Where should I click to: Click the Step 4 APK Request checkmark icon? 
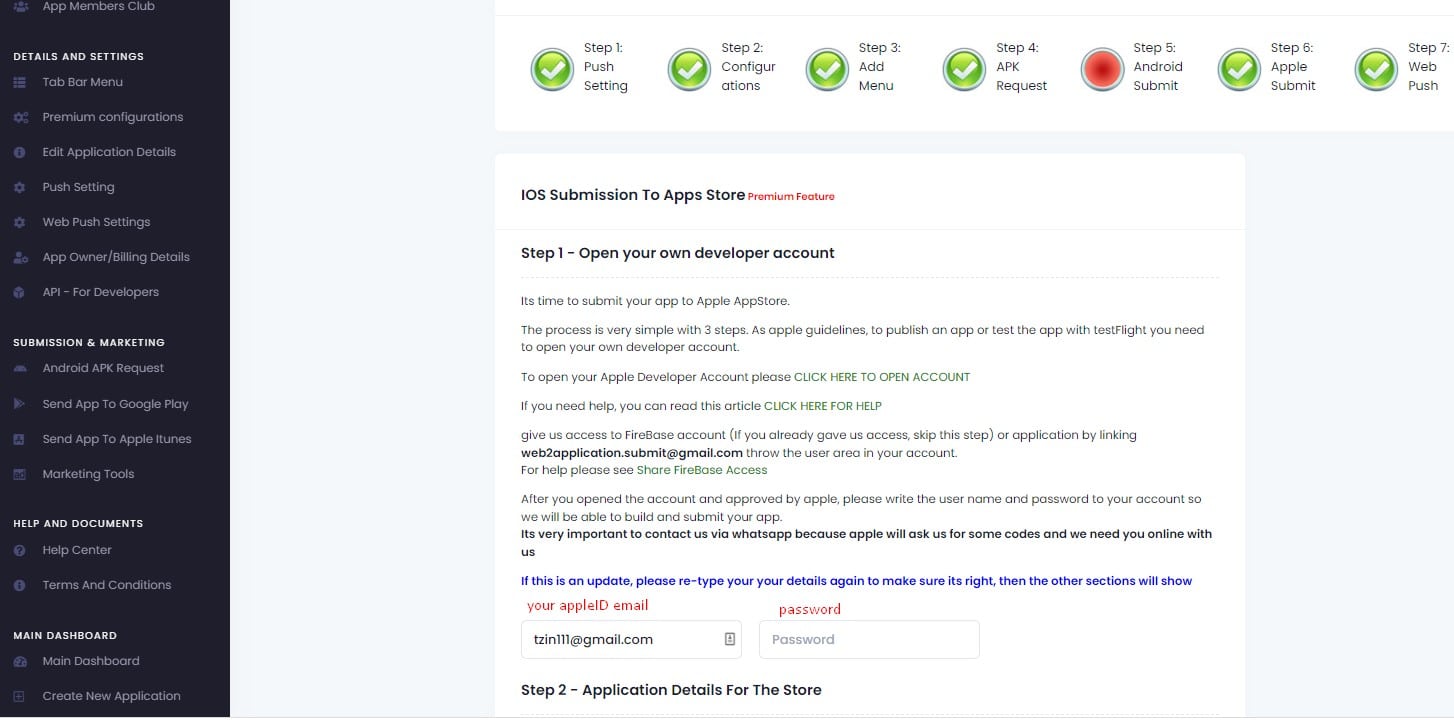[964, 69]
